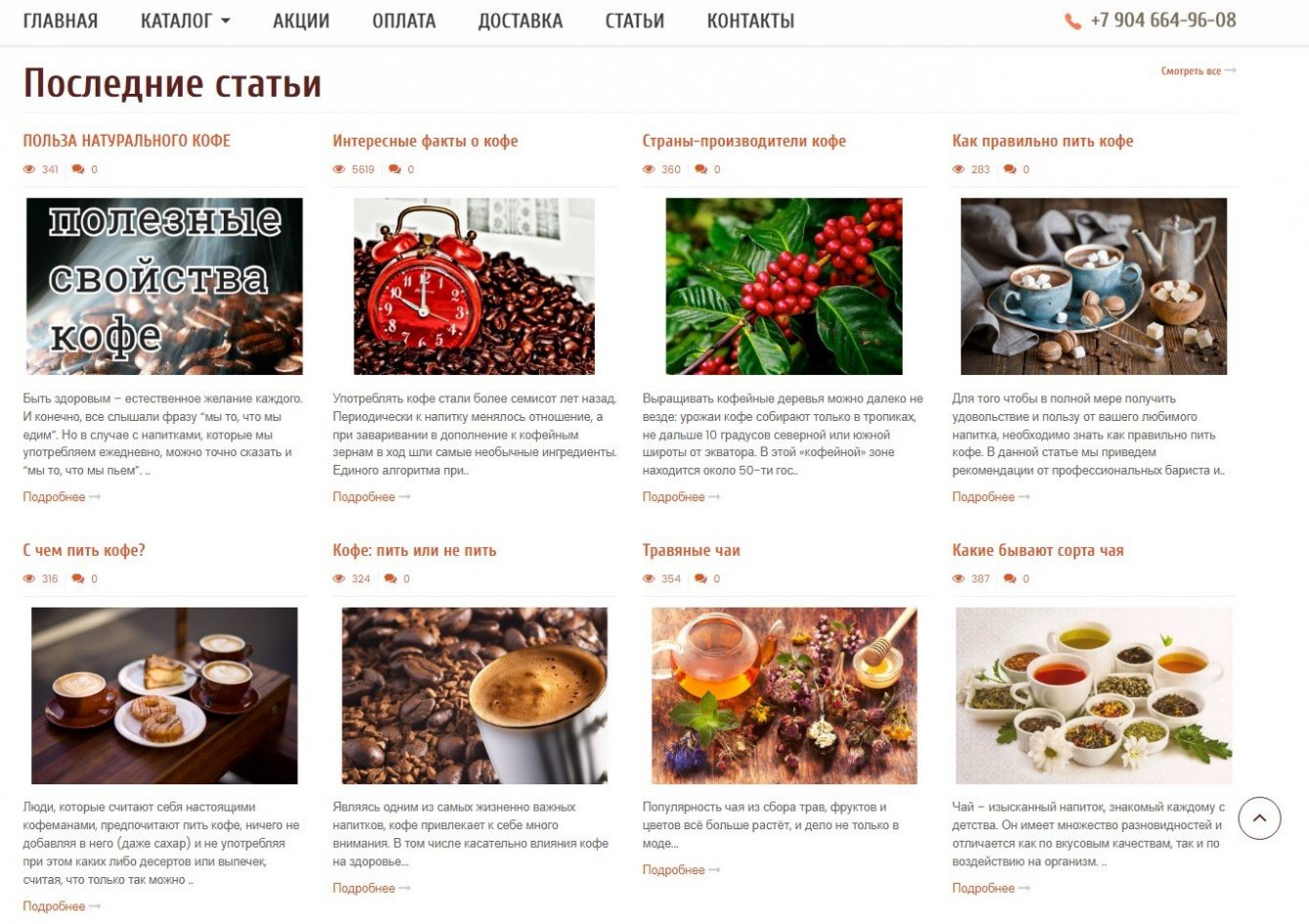The height and width of the screenshot is (924, 1309).
Task: Click the phone icon beside the number
Action: (x=1073, y=21)
